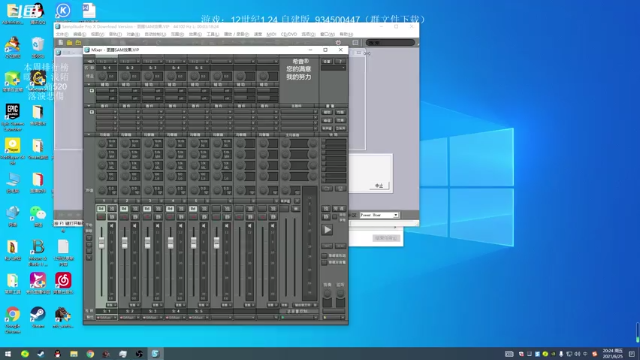Toggle the red record-arm button on channel 1

(101, 217)
